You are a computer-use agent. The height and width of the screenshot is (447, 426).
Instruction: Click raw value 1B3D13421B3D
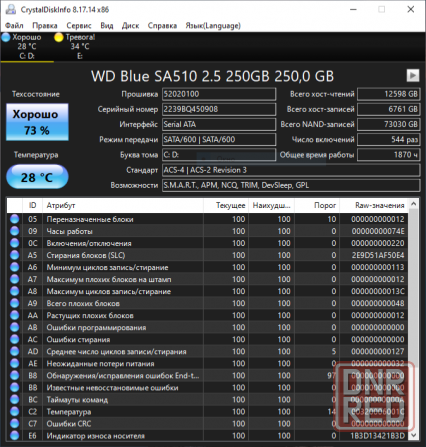click(378, 436)
